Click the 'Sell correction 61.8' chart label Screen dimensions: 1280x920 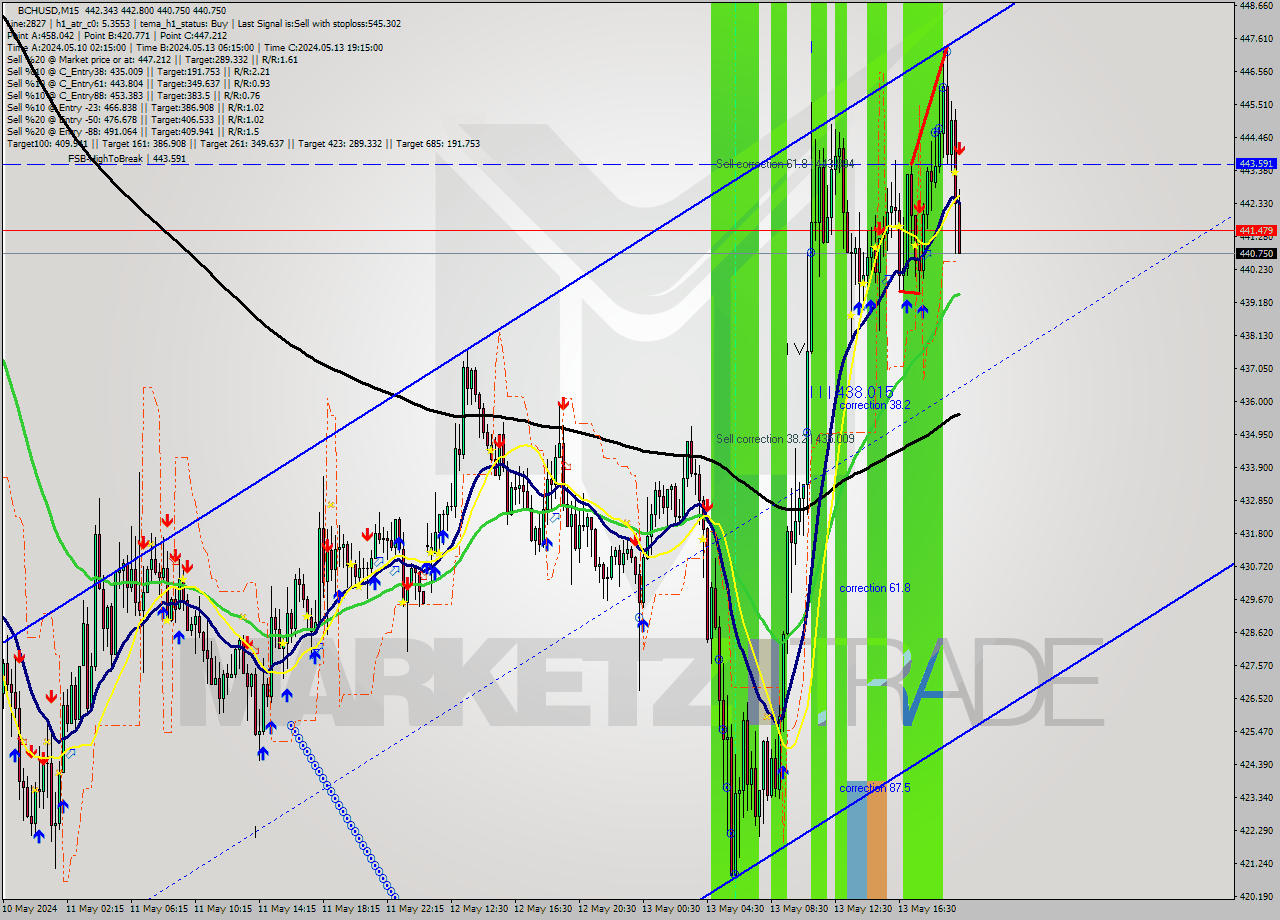(x=786, y=163)
